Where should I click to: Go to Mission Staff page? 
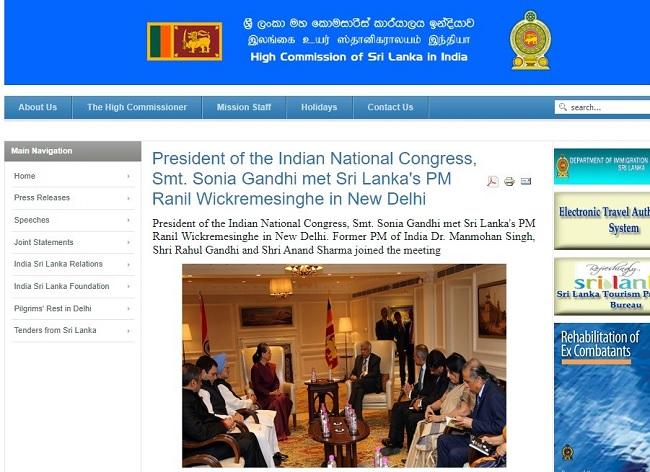click(244, 107)
